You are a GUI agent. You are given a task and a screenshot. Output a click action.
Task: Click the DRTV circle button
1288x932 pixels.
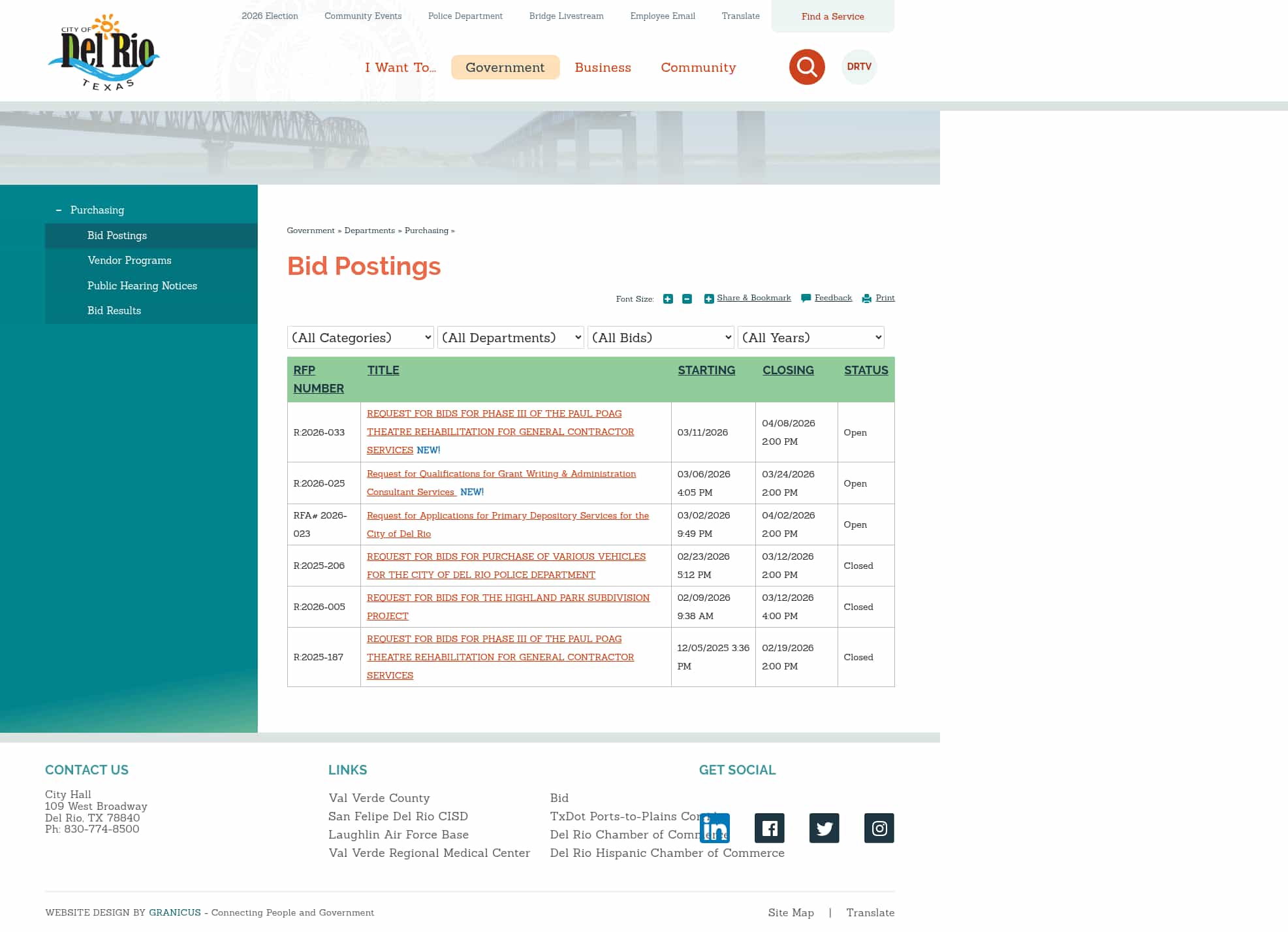point(859,67)
